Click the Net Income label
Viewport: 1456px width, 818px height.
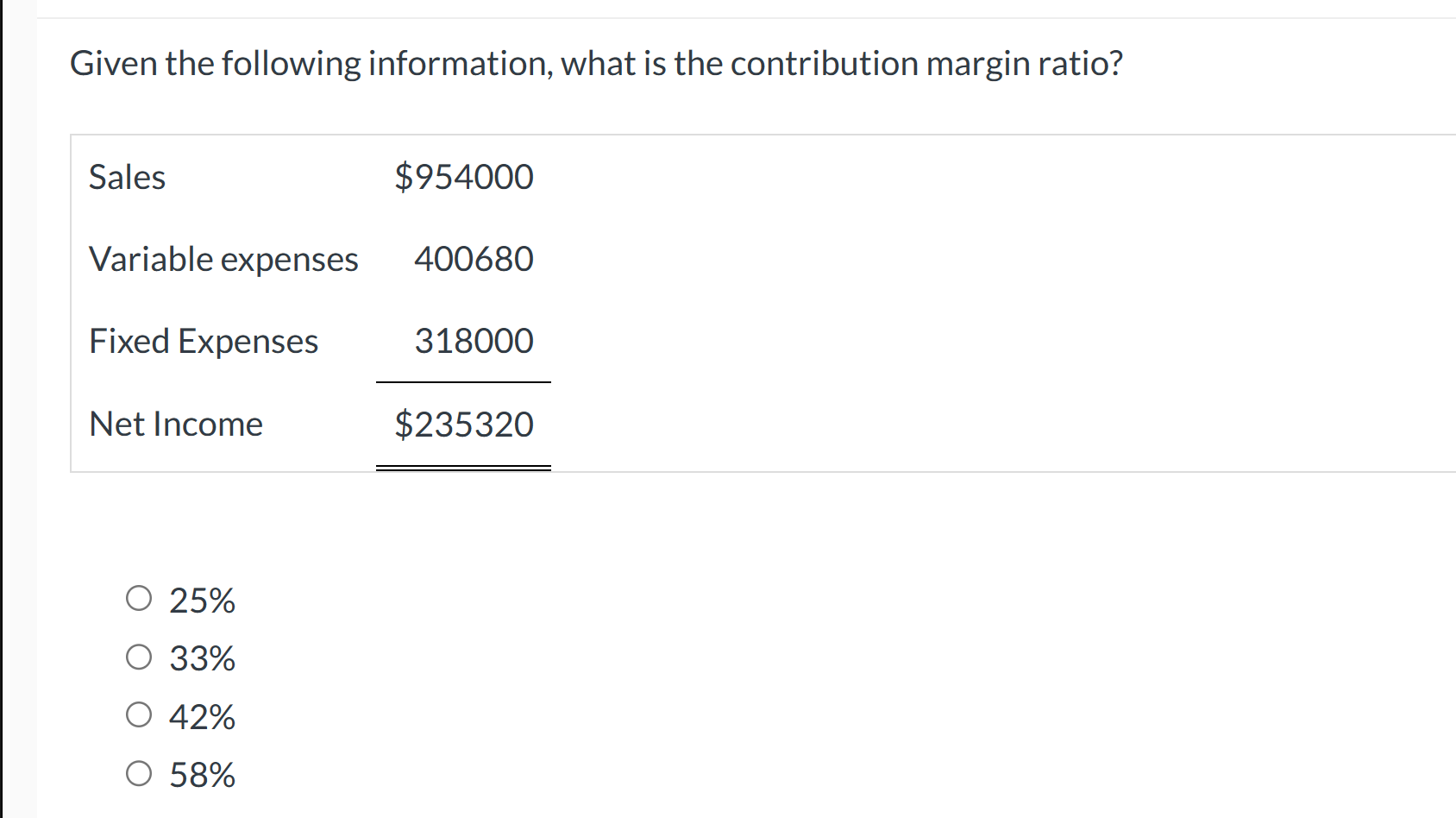point(175,423)
